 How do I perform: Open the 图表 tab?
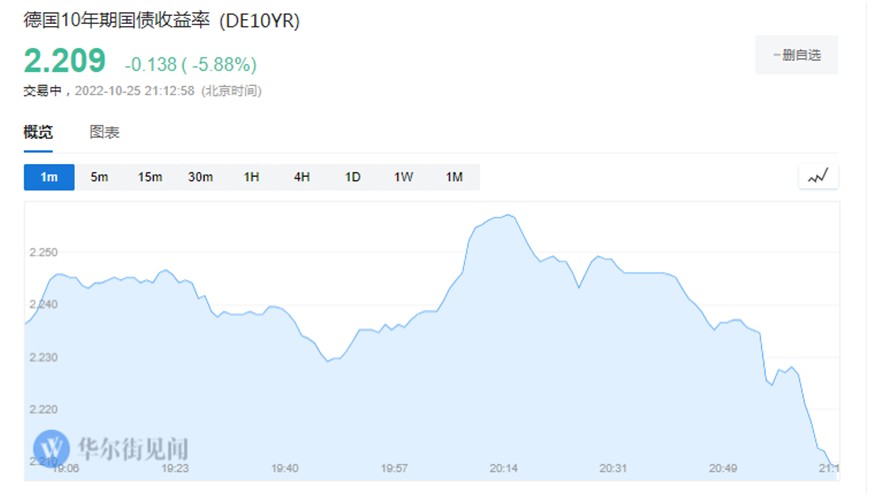pyautogui.click(x=104, y=132)
